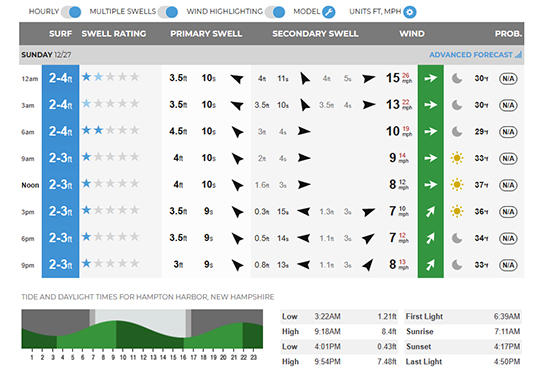Open the Units gear settings icon
Viewport: 533px width, 373px height.
click(x=410, y=12)
